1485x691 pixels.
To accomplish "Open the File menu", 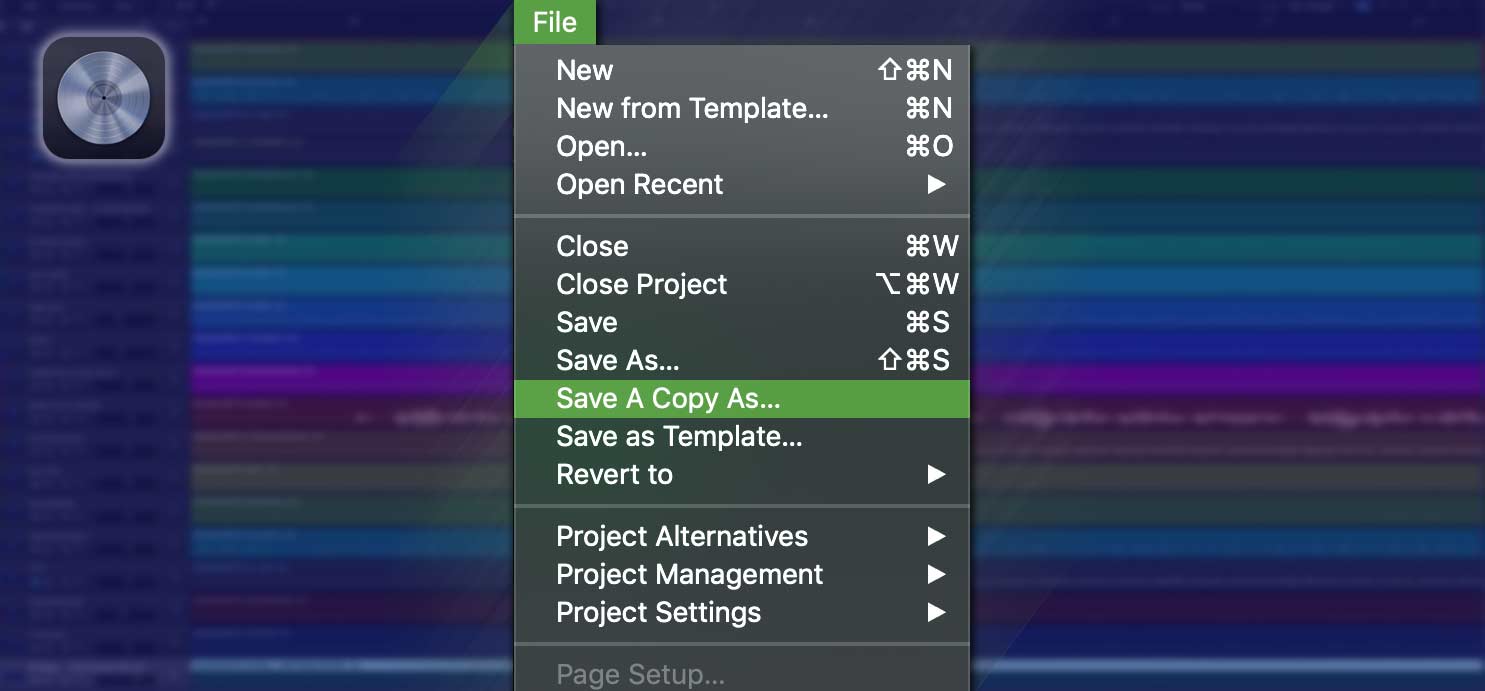I will click(x=554, y=21).
